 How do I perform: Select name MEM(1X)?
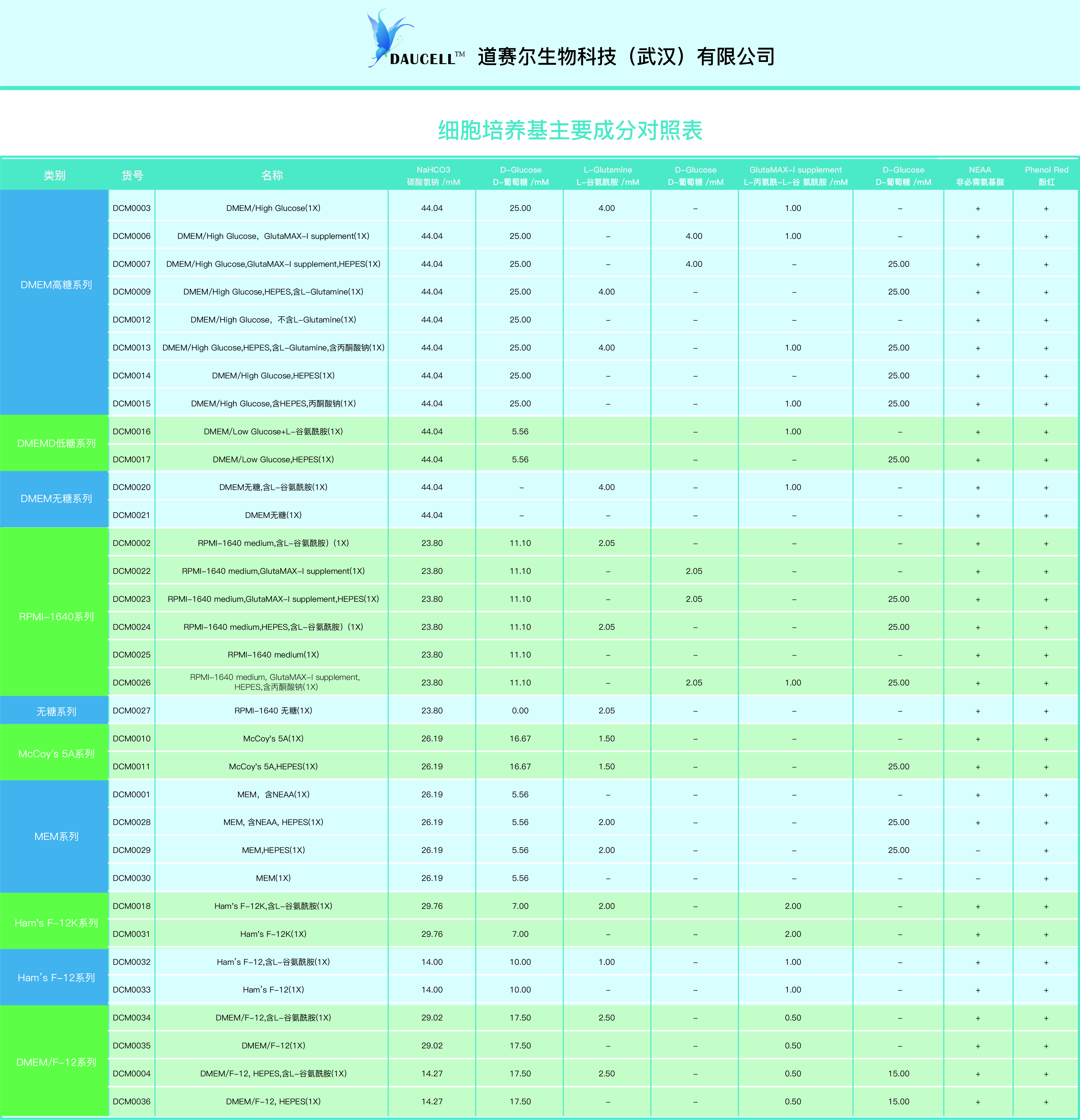click(x=273, y=878)
